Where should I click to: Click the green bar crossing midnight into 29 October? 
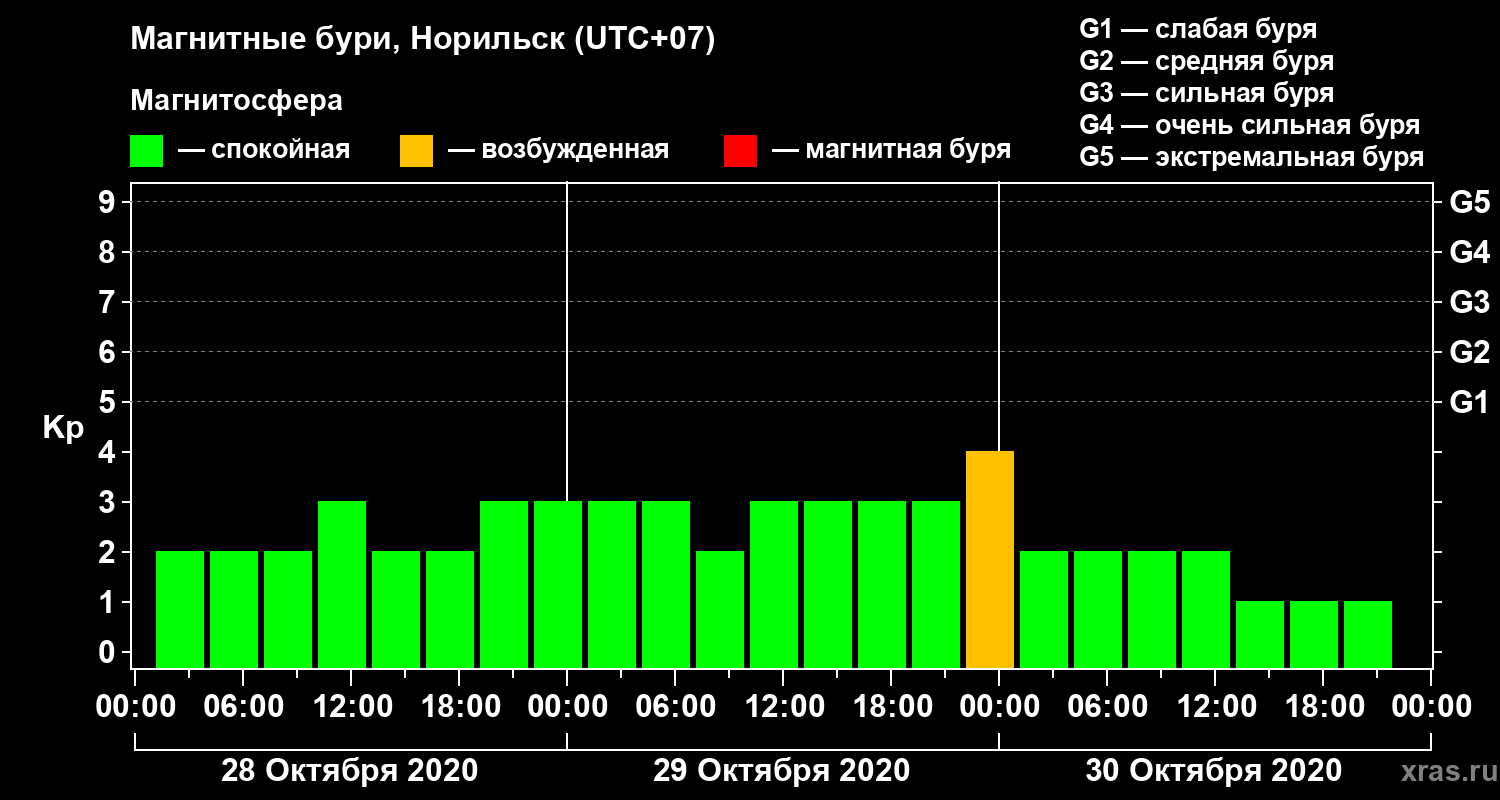pyautogui.click(x=558, y=585)
